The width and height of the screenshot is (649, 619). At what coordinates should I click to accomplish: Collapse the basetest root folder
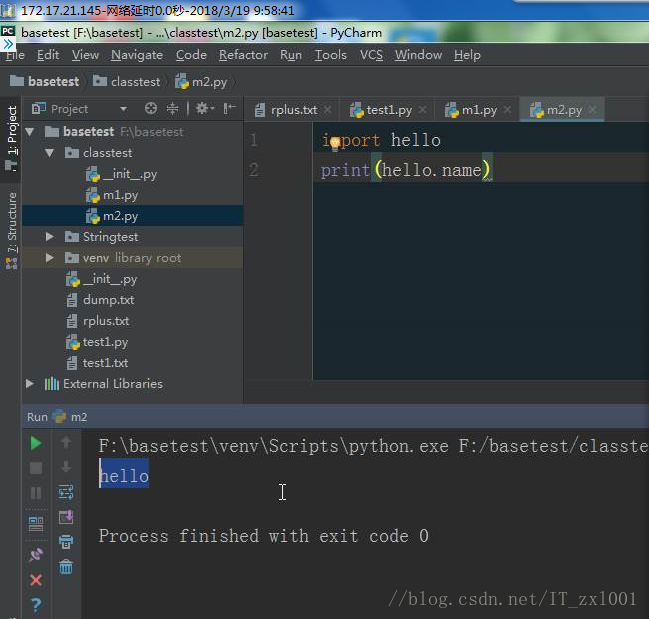29,132
